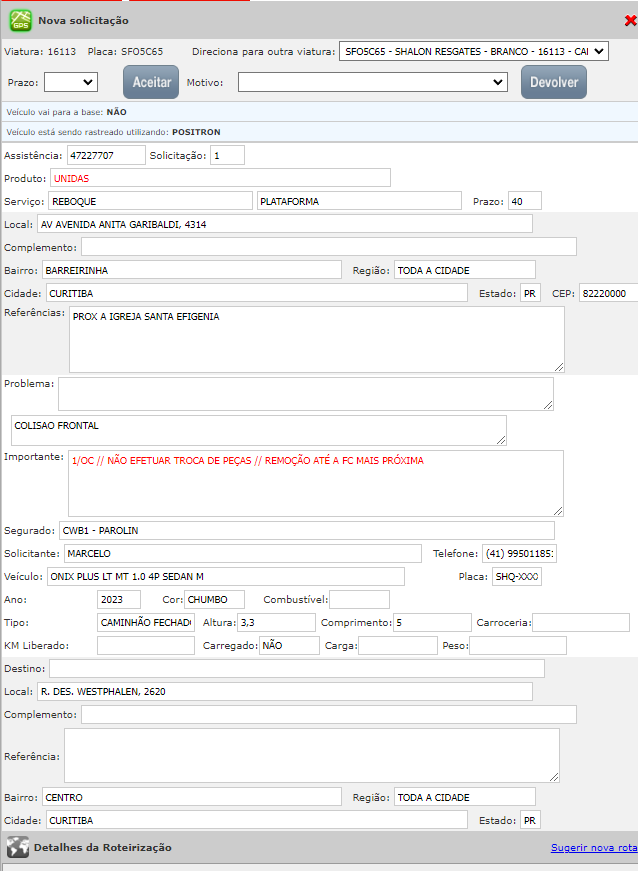Click the Veículo field showing ONIX PLUS

pos(225,576)
